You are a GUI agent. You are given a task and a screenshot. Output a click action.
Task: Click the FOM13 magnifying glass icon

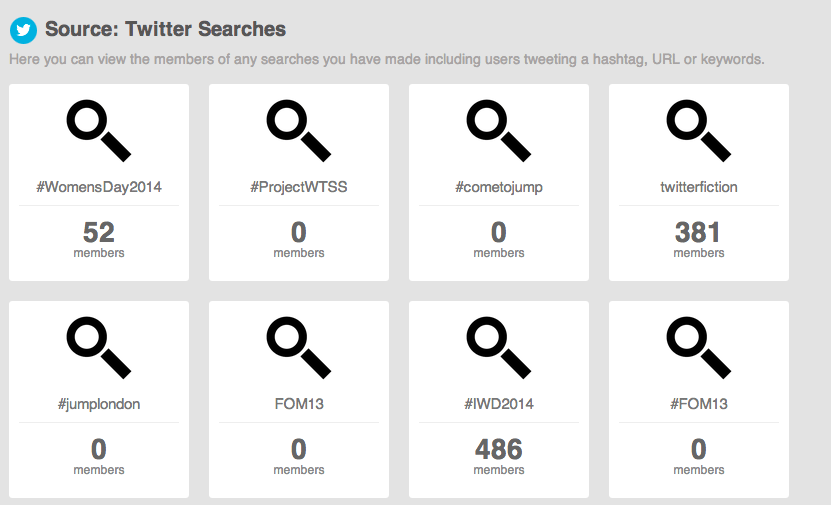299,348
